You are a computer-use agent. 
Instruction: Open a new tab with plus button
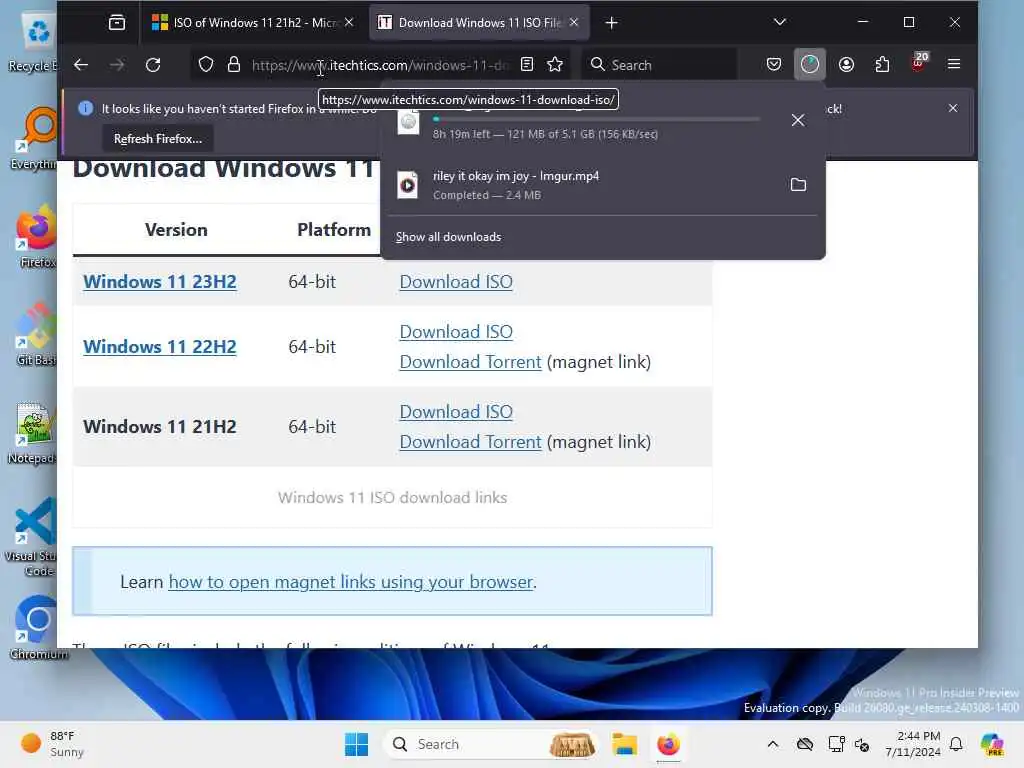tap(611, 23)
